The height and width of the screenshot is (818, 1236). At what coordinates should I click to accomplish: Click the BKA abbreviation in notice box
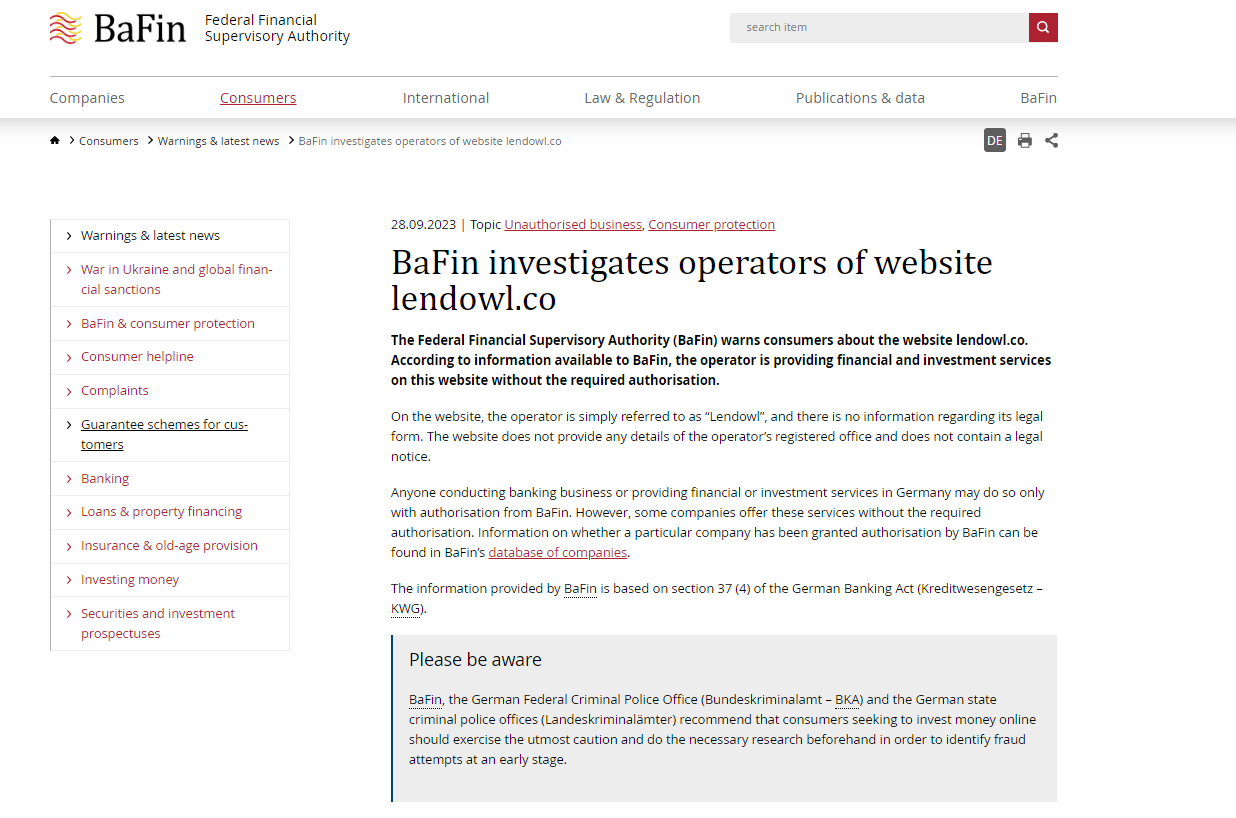pos(847,699)
